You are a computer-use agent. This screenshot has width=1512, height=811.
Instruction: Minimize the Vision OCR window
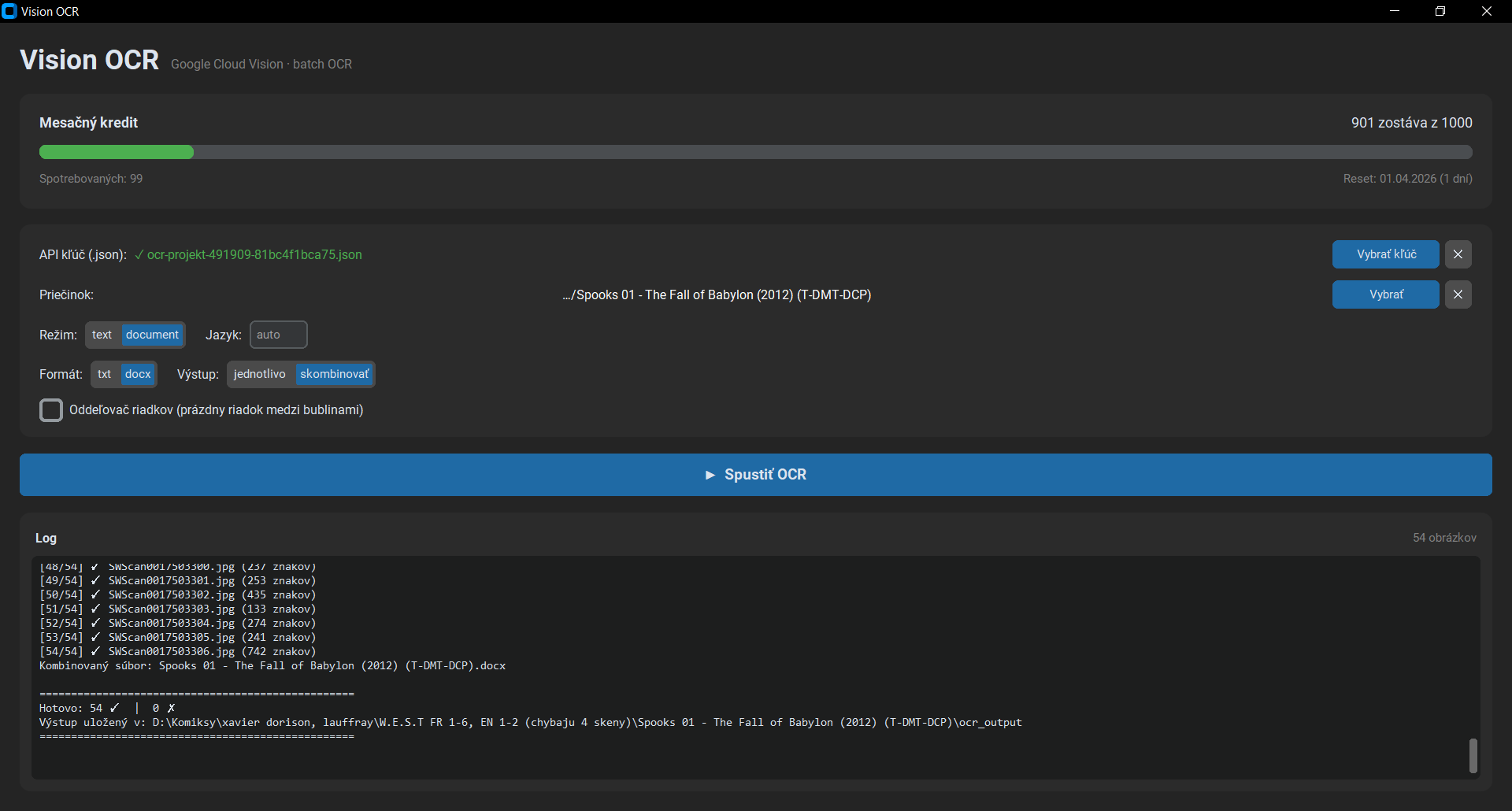pos(1395,11)
